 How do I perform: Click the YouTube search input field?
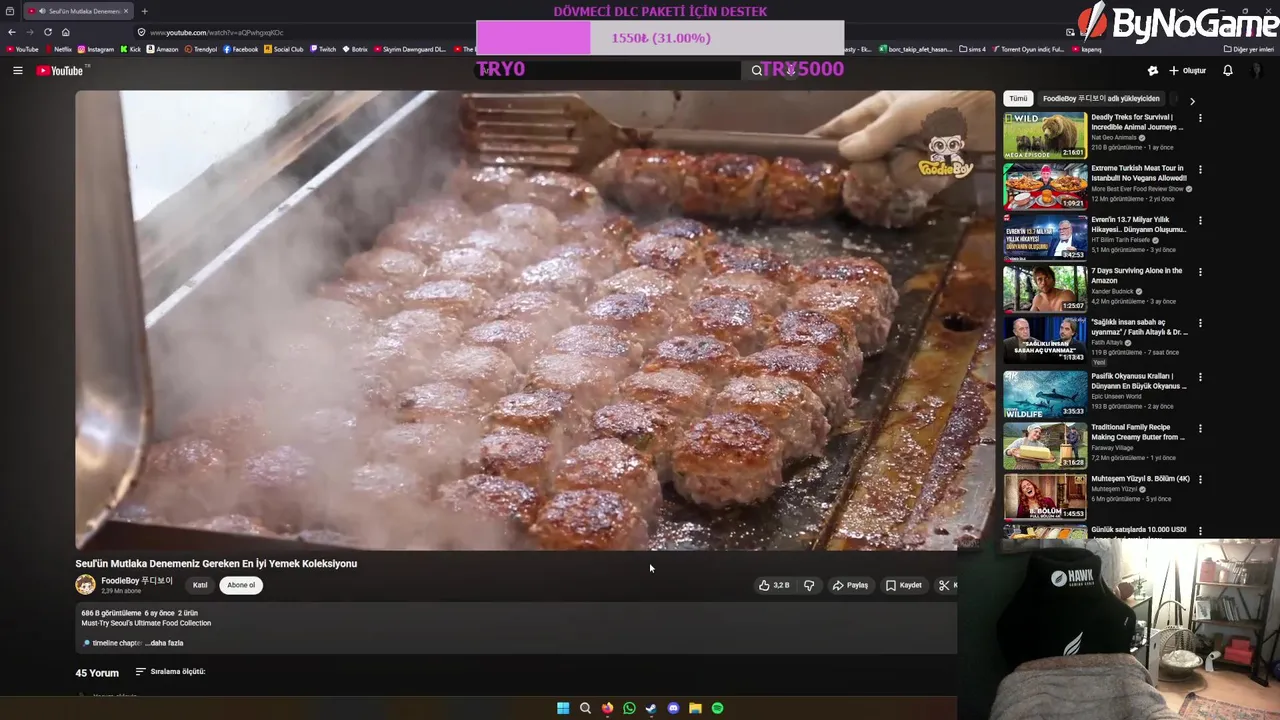pos(608,70)
